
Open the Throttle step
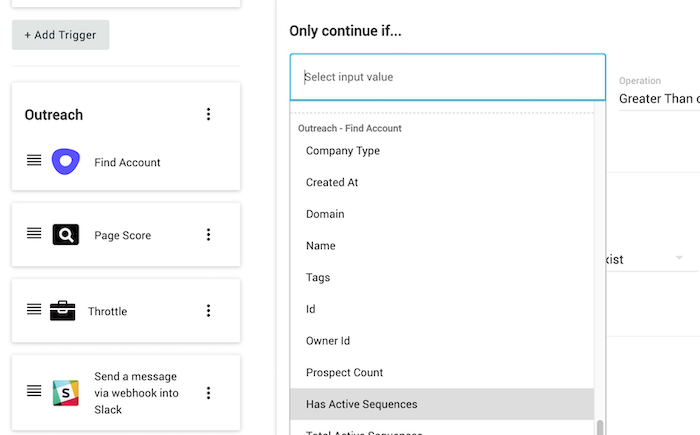(107, 311)
